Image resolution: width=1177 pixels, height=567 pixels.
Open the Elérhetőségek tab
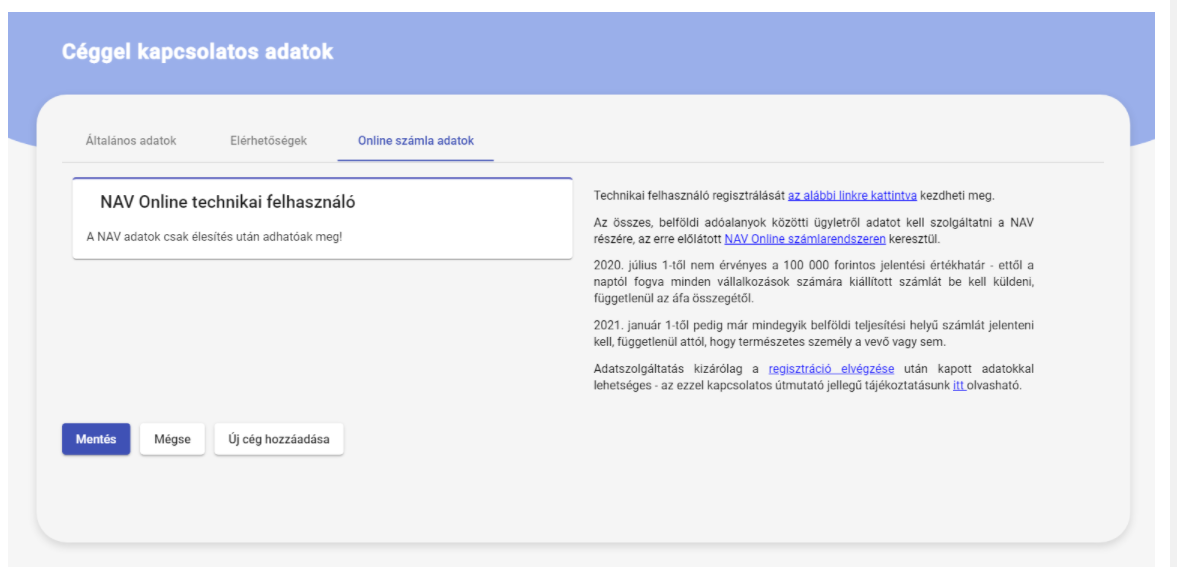click(269, 140)
